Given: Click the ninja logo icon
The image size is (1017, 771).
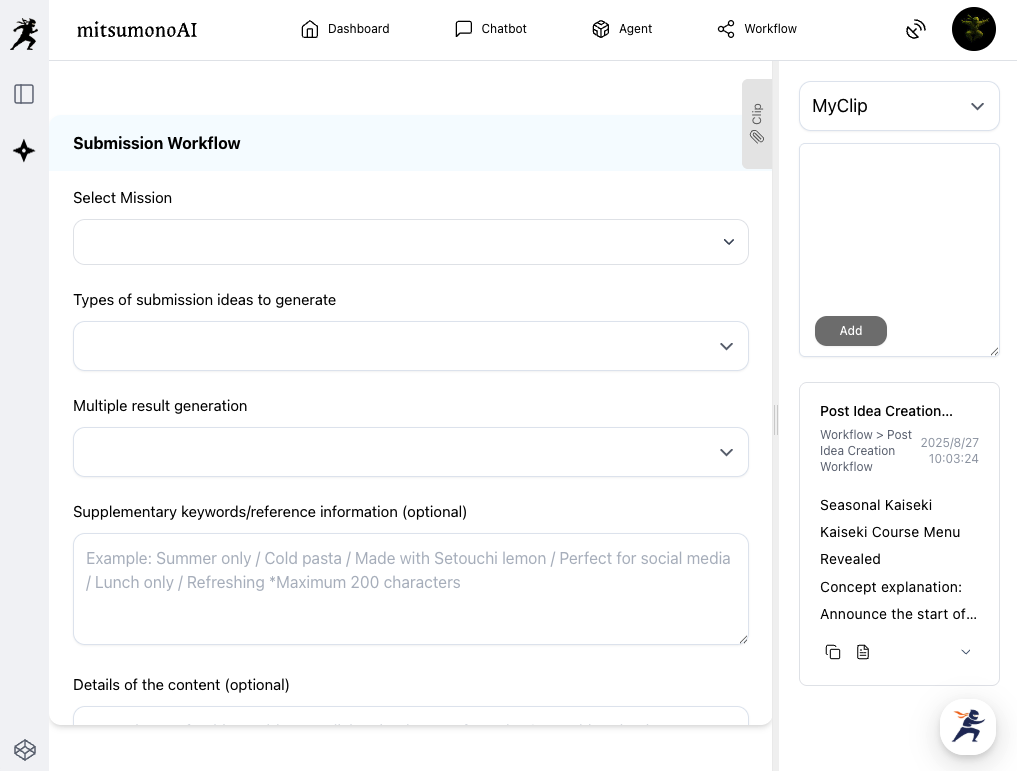Looking at the screenshot, I should coord(24,33).
